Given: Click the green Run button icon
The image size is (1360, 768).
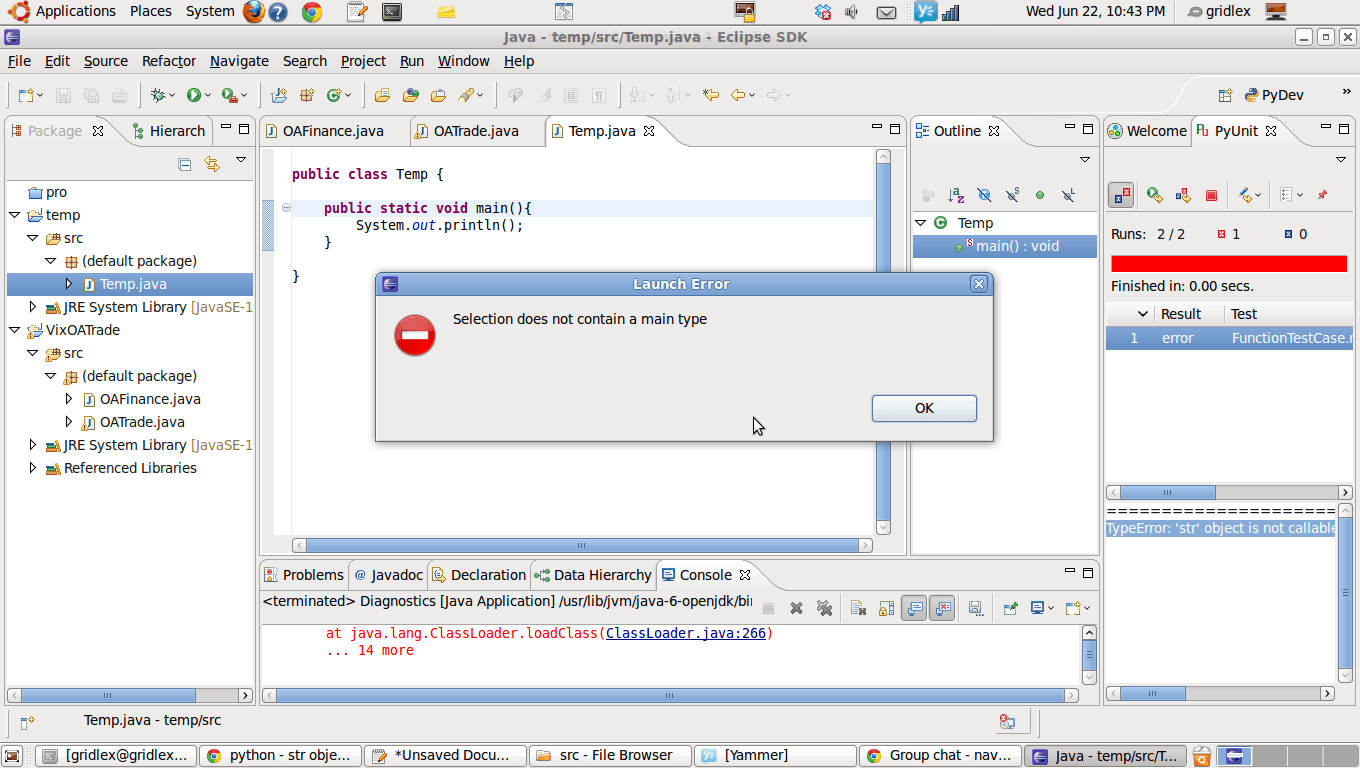Looking at the screenshot, I should click(x=193, y=95).
